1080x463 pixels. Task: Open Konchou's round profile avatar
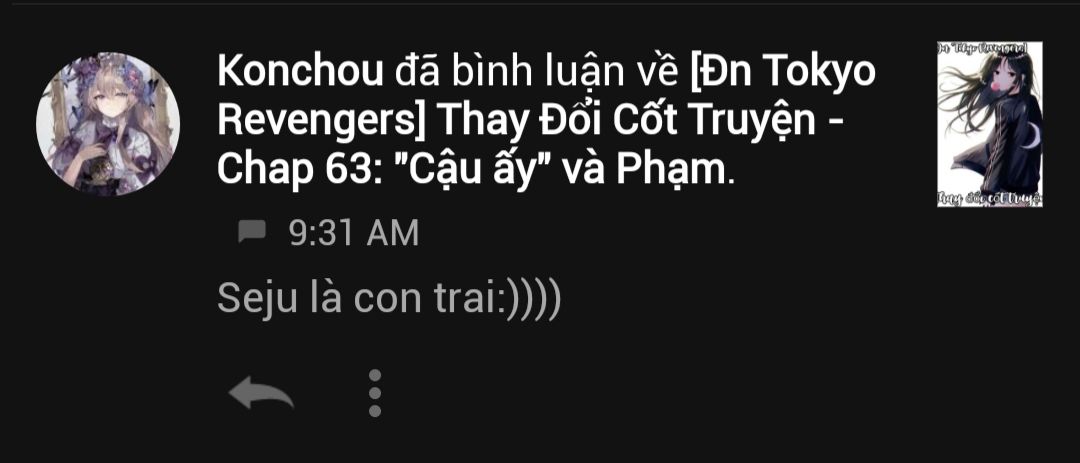coord(108,124)
